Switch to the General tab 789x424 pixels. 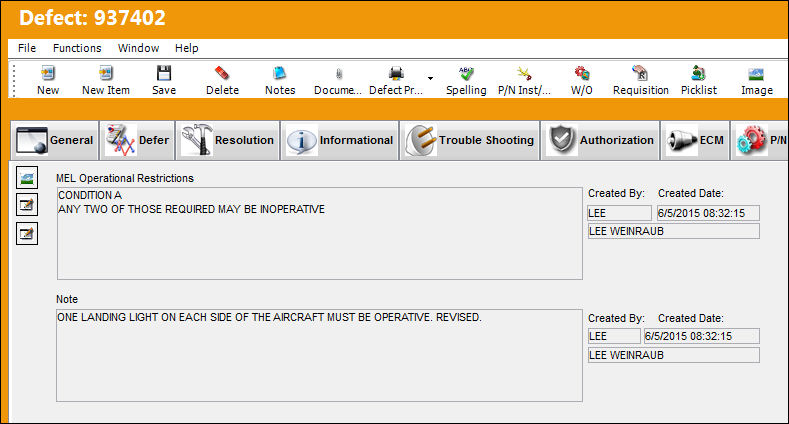pos(55,140)
